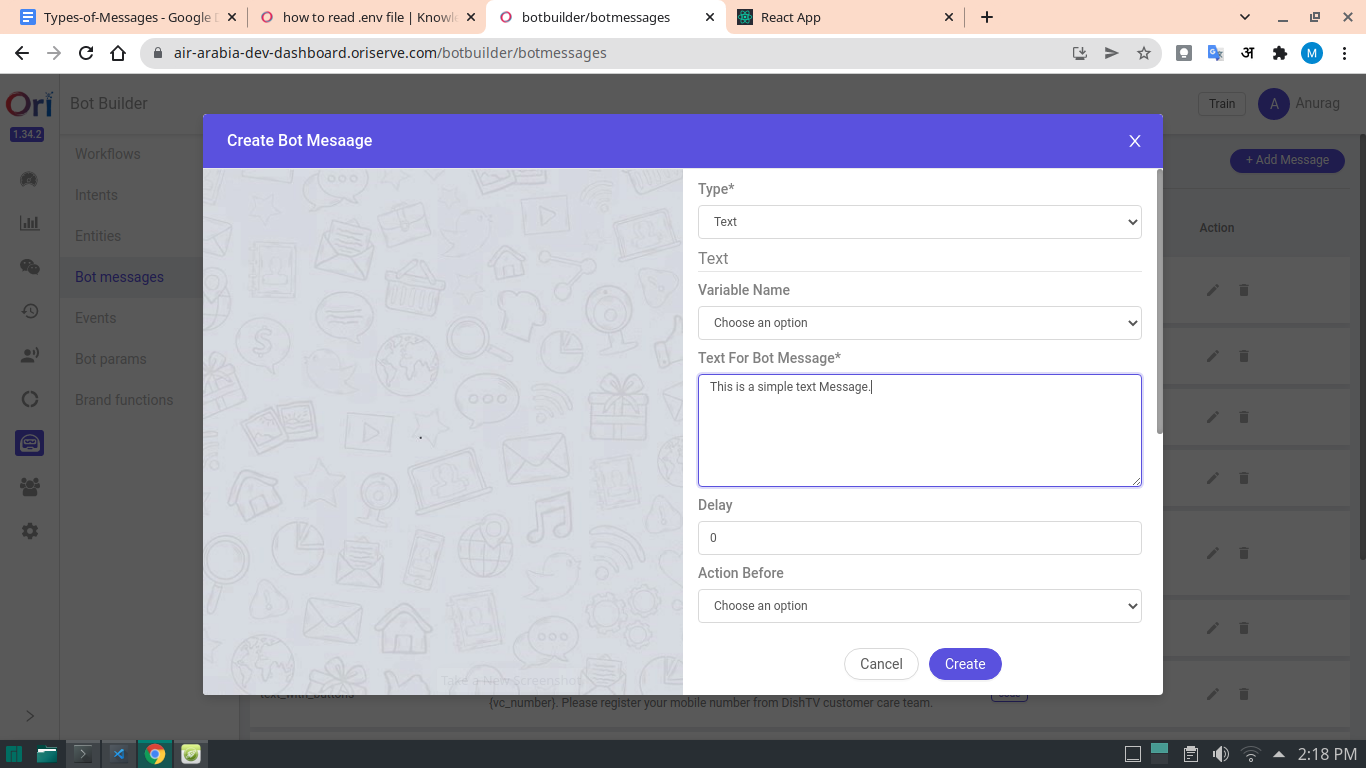
Task: Expand the Variable Name dropdown
Action: pyautogui.click(x=919, y=323)
